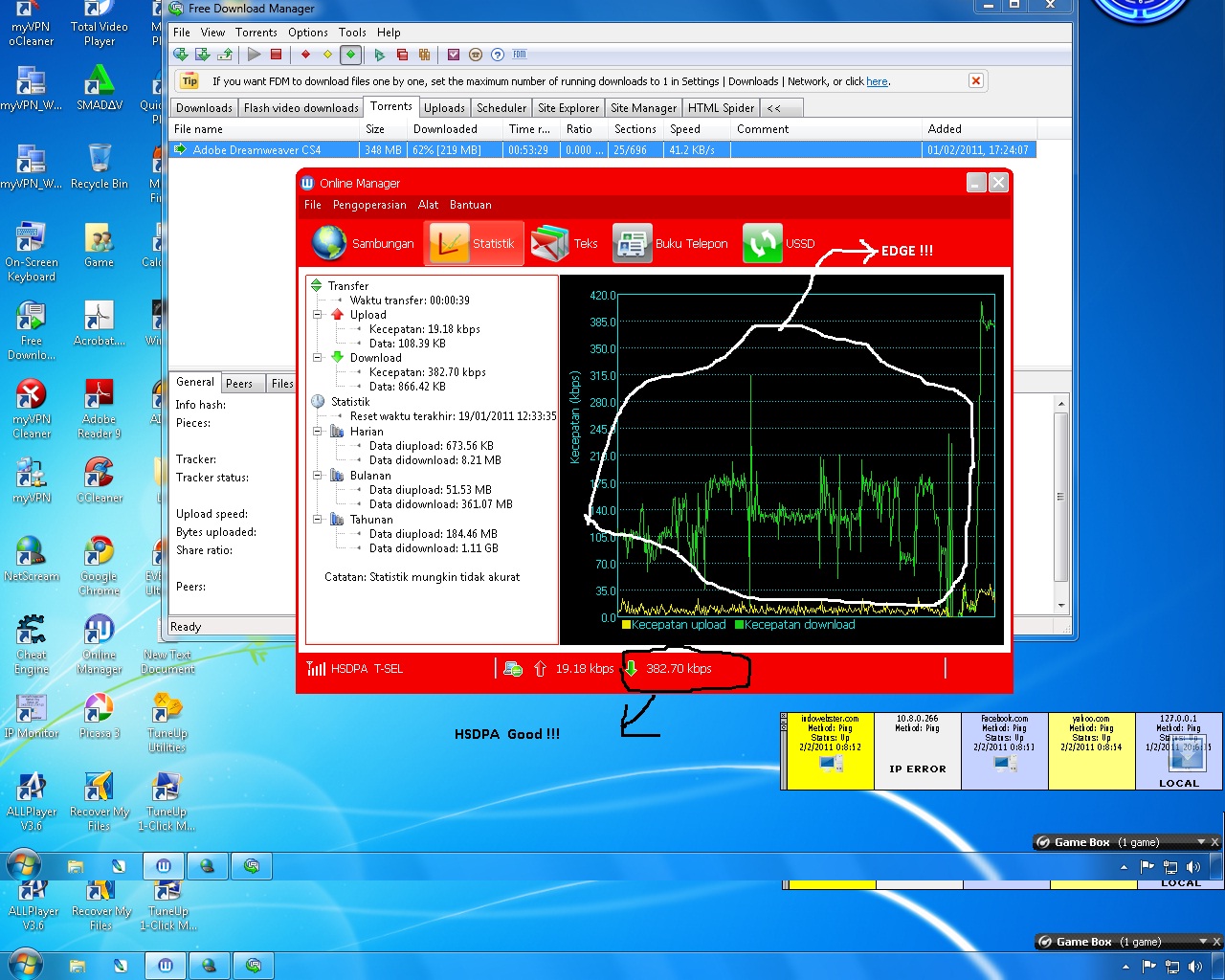This screenshot has width=1225, height=980.
Task: Click the upload speed arrow in status bar
Action: [540, 668]
